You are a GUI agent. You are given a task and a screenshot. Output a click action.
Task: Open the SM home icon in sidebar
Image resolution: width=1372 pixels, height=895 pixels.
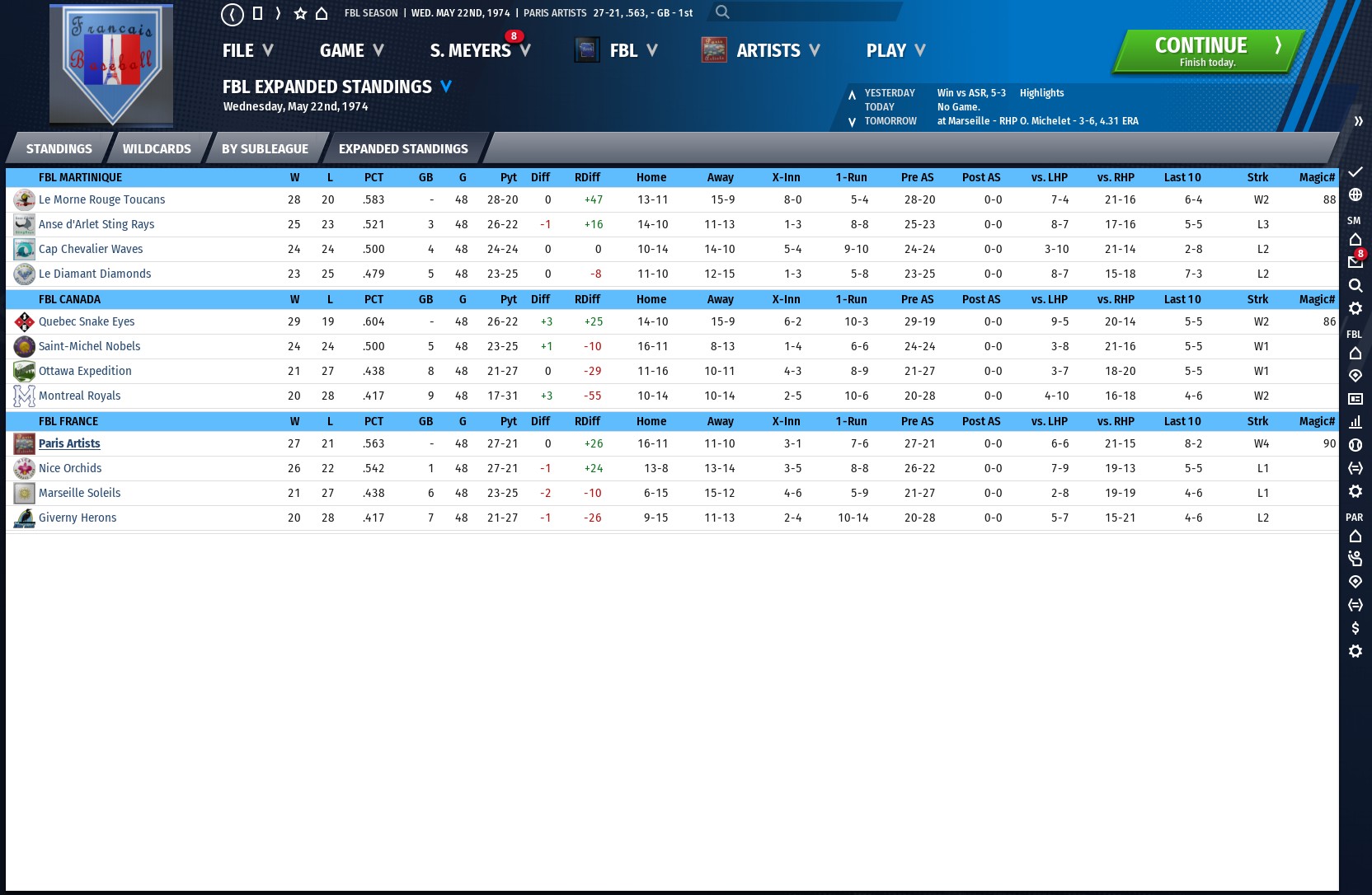point(1355,239)
